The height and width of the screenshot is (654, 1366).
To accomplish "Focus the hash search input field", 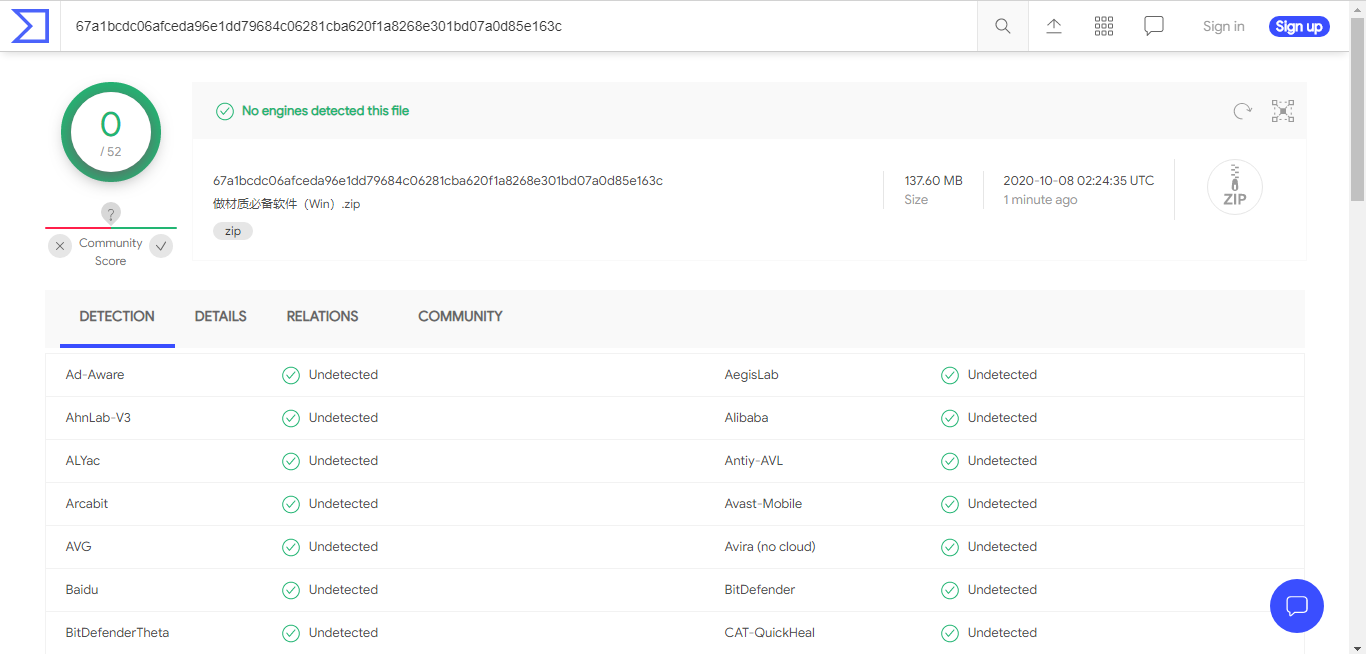I will [x=518, y=26].
